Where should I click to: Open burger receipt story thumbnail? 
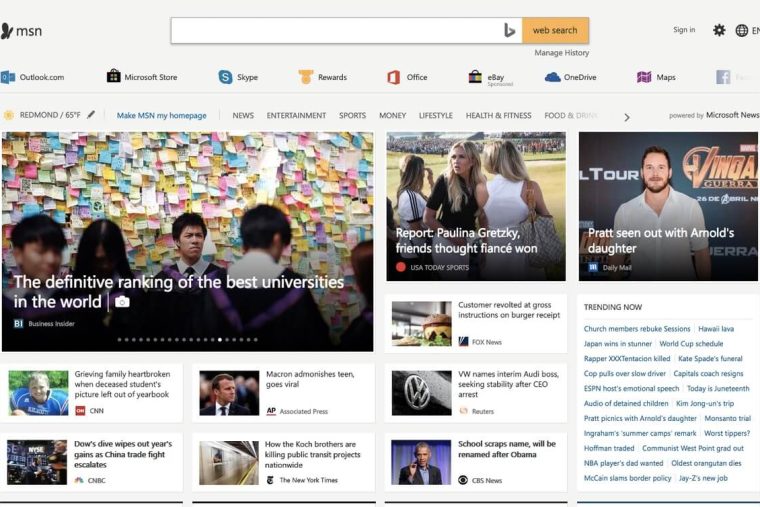point(421,323)
